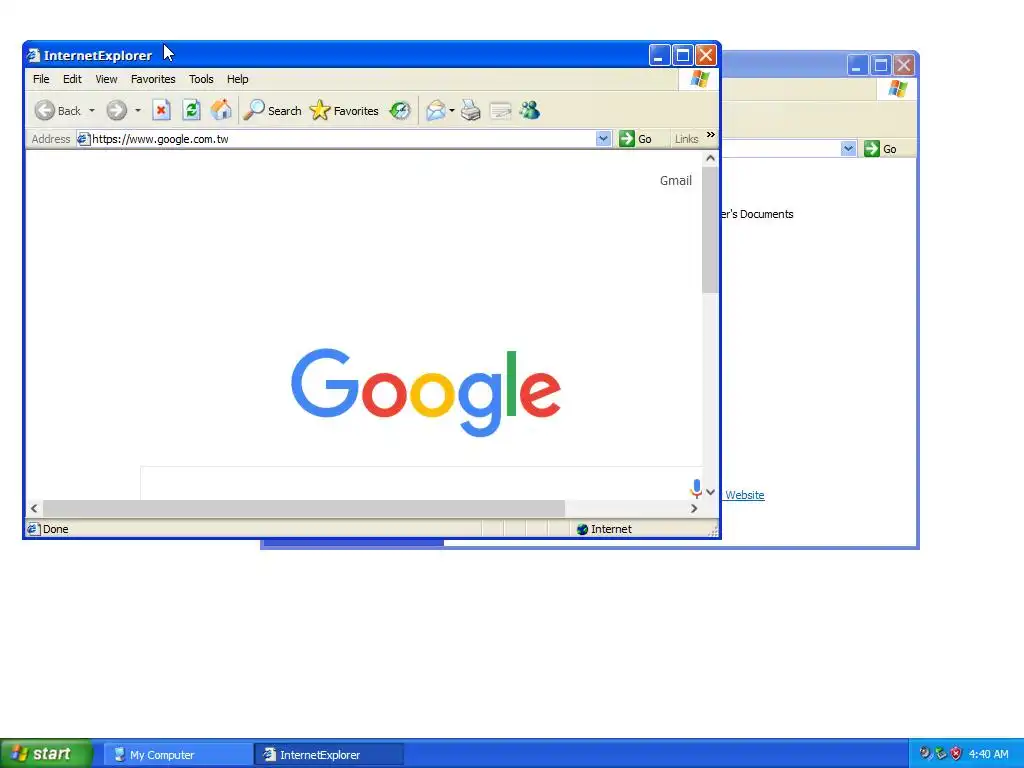
Task: Open the Tools menu
Action: (x=201, y=79)
